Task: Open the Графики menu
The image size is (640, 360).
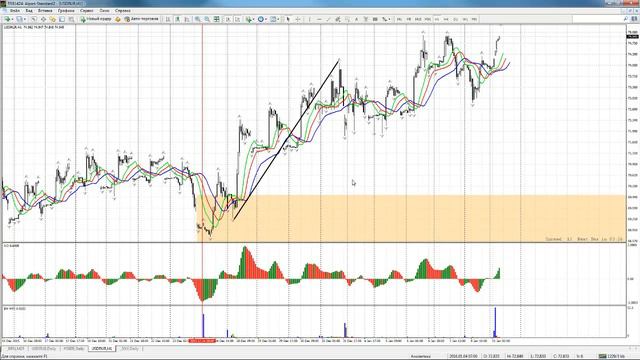Action: point(66,11)
